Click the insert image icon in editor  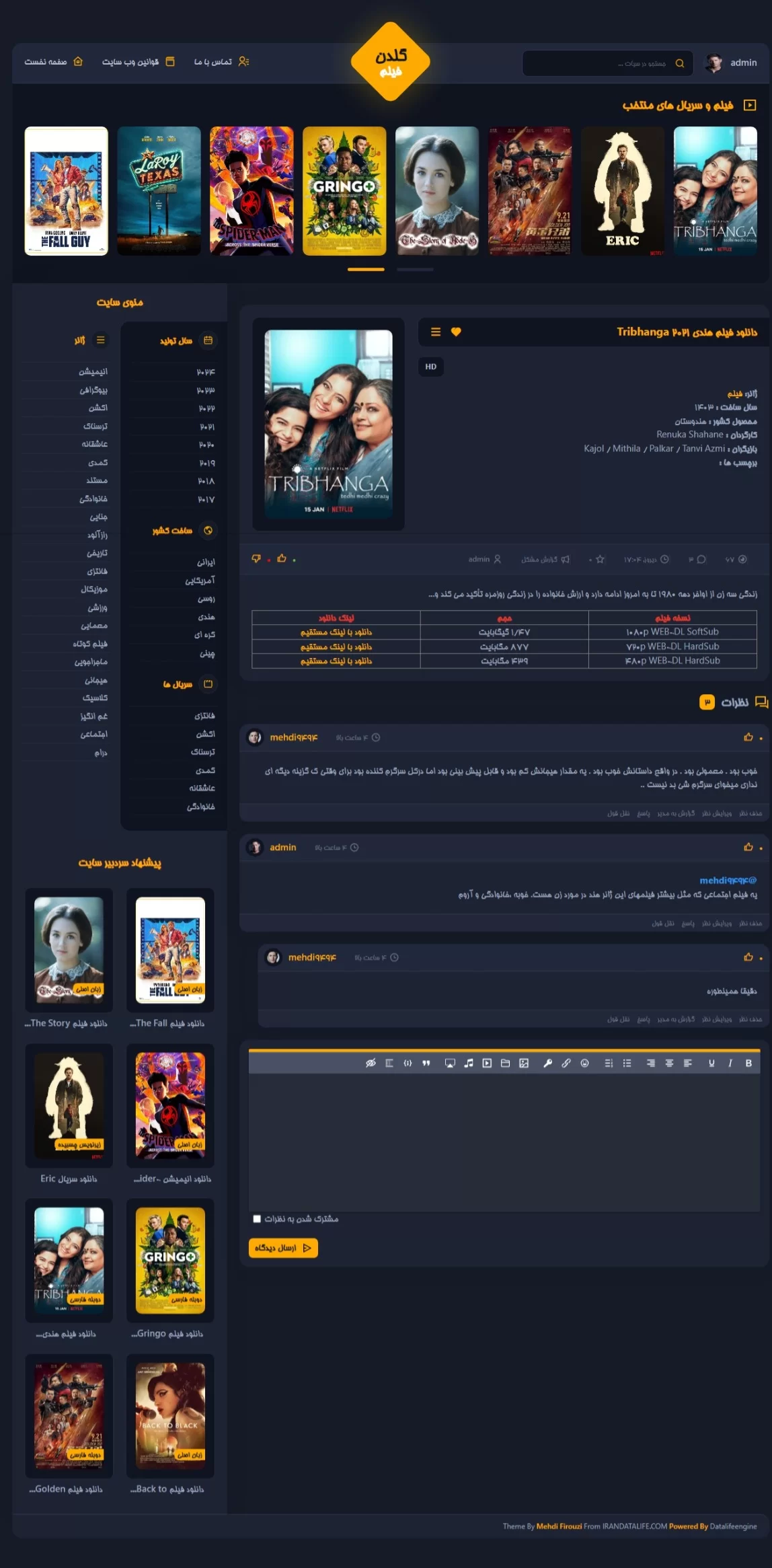(x=524, y=1063)
